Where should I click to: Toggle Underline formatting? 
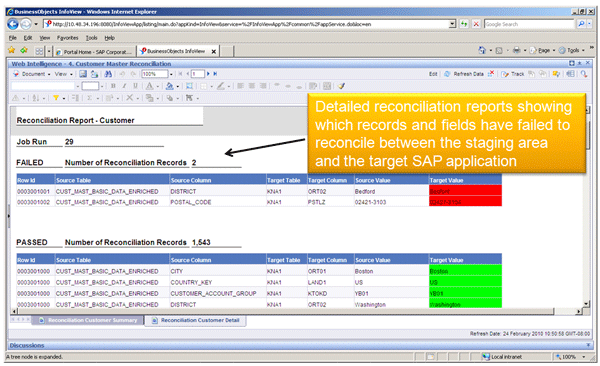click(x=135, y=86)
